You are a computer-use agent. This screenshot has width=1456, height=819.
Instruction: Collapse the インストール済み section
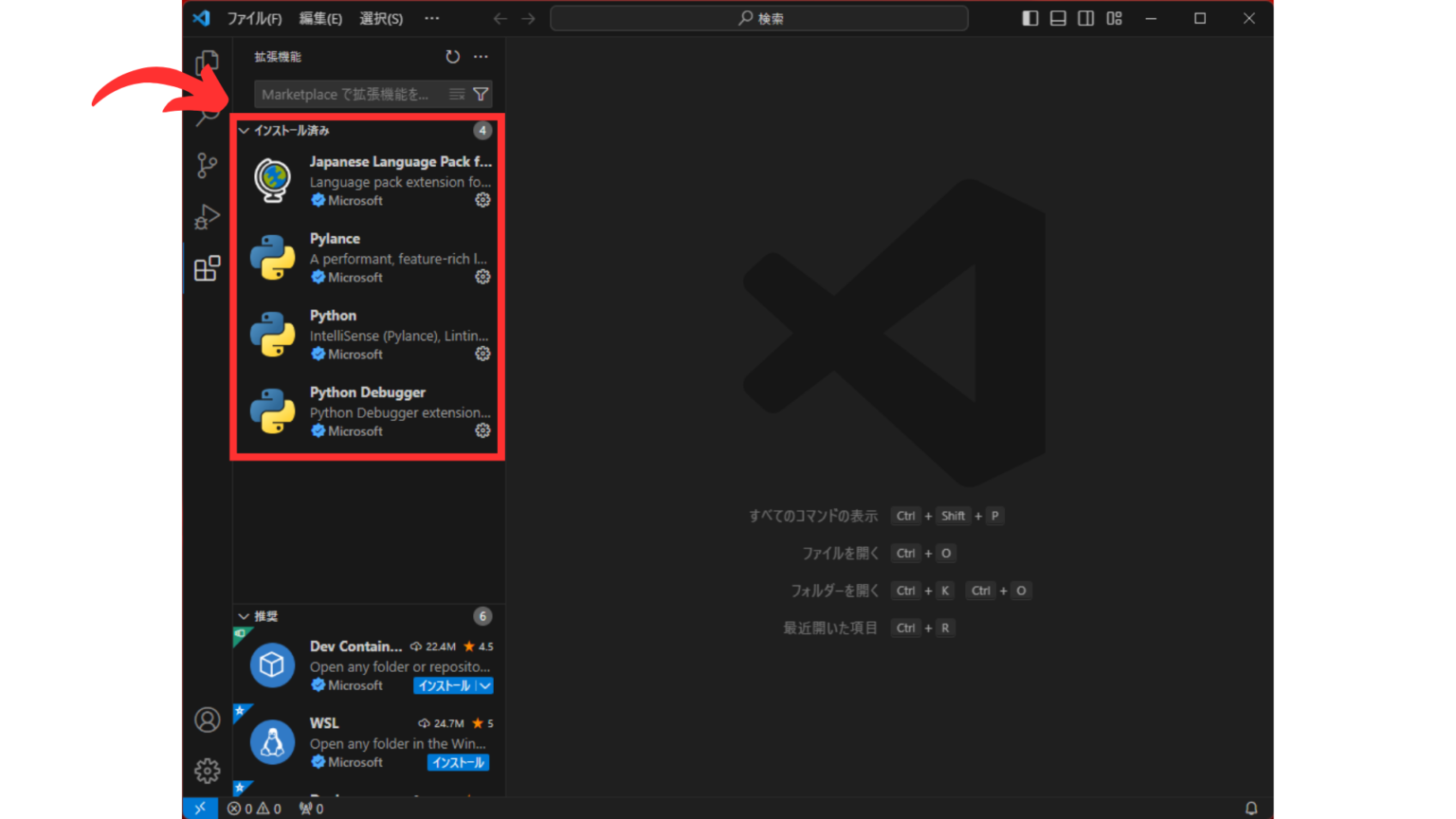(245, 131)
